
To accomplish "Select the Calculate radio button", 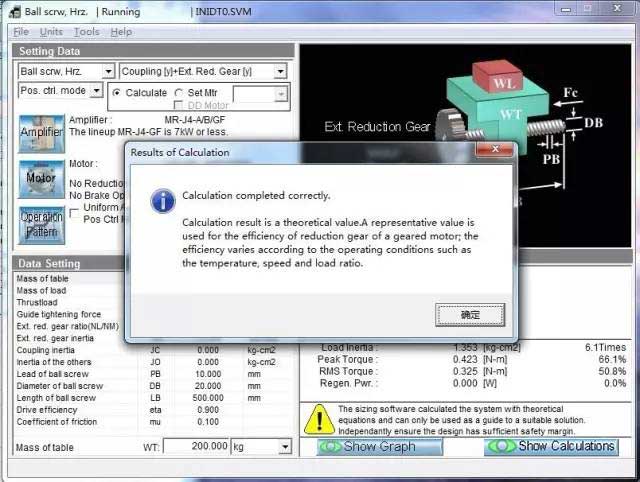I will pos(117,93).
